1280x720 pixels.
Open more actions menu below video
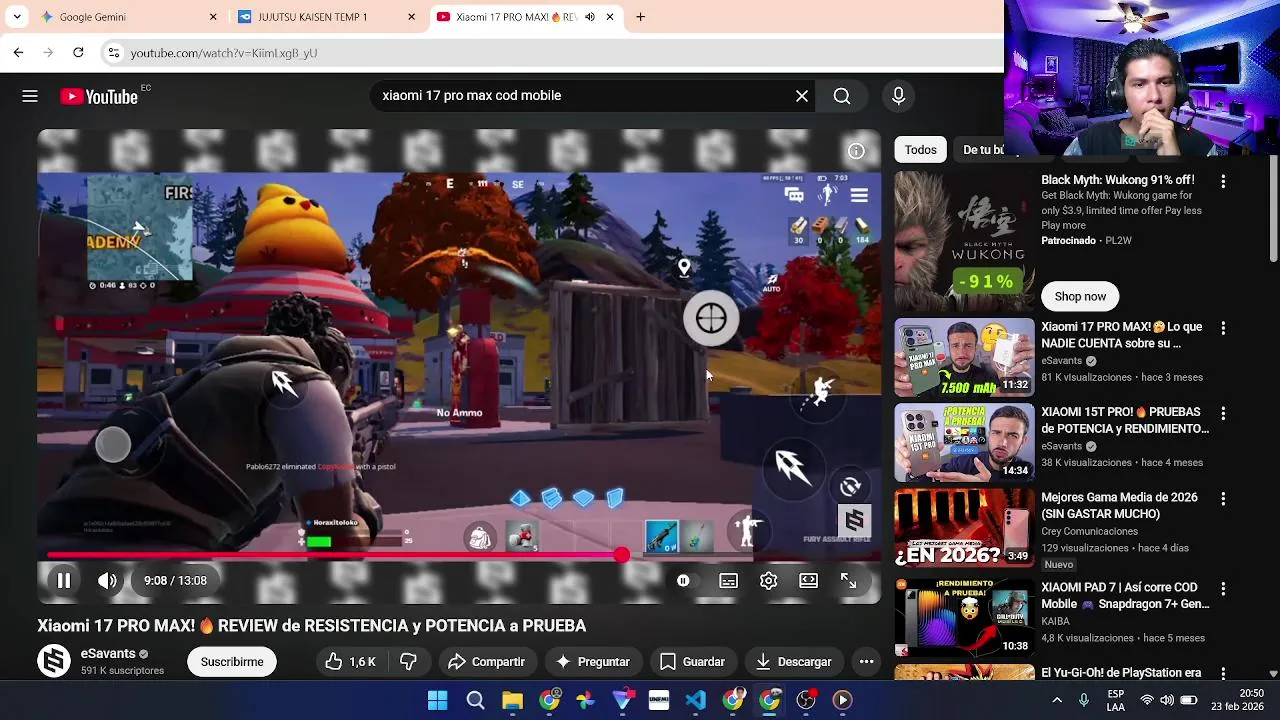(866, 661)
